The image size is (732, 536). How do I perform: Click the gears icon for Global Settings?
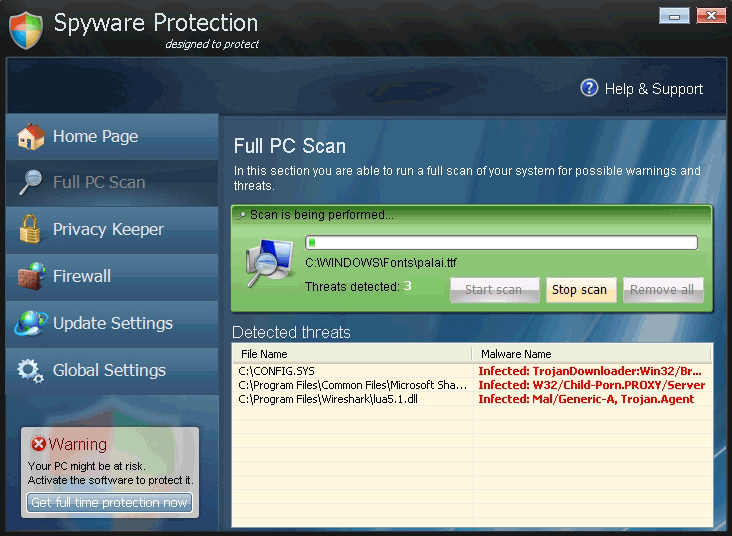click(x=31, y=370)
